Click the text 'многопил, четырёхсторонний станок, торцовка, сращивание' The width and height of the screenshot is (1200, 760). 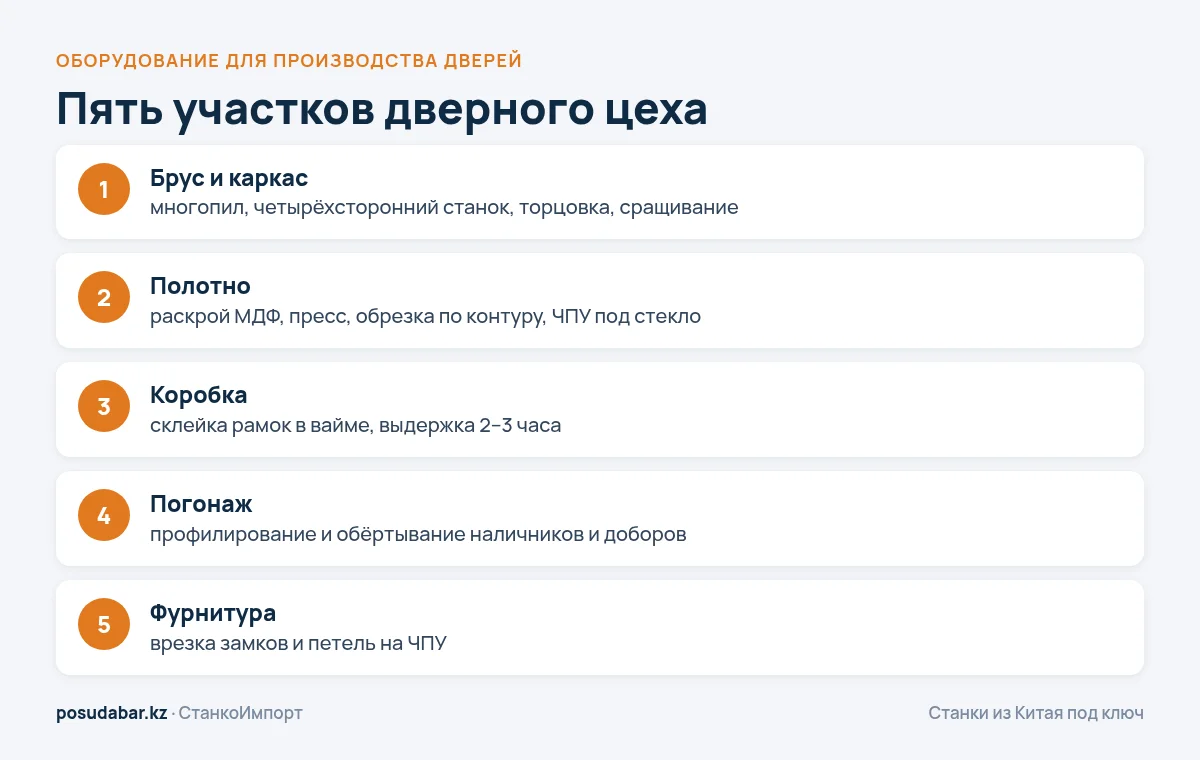[444, 208]
